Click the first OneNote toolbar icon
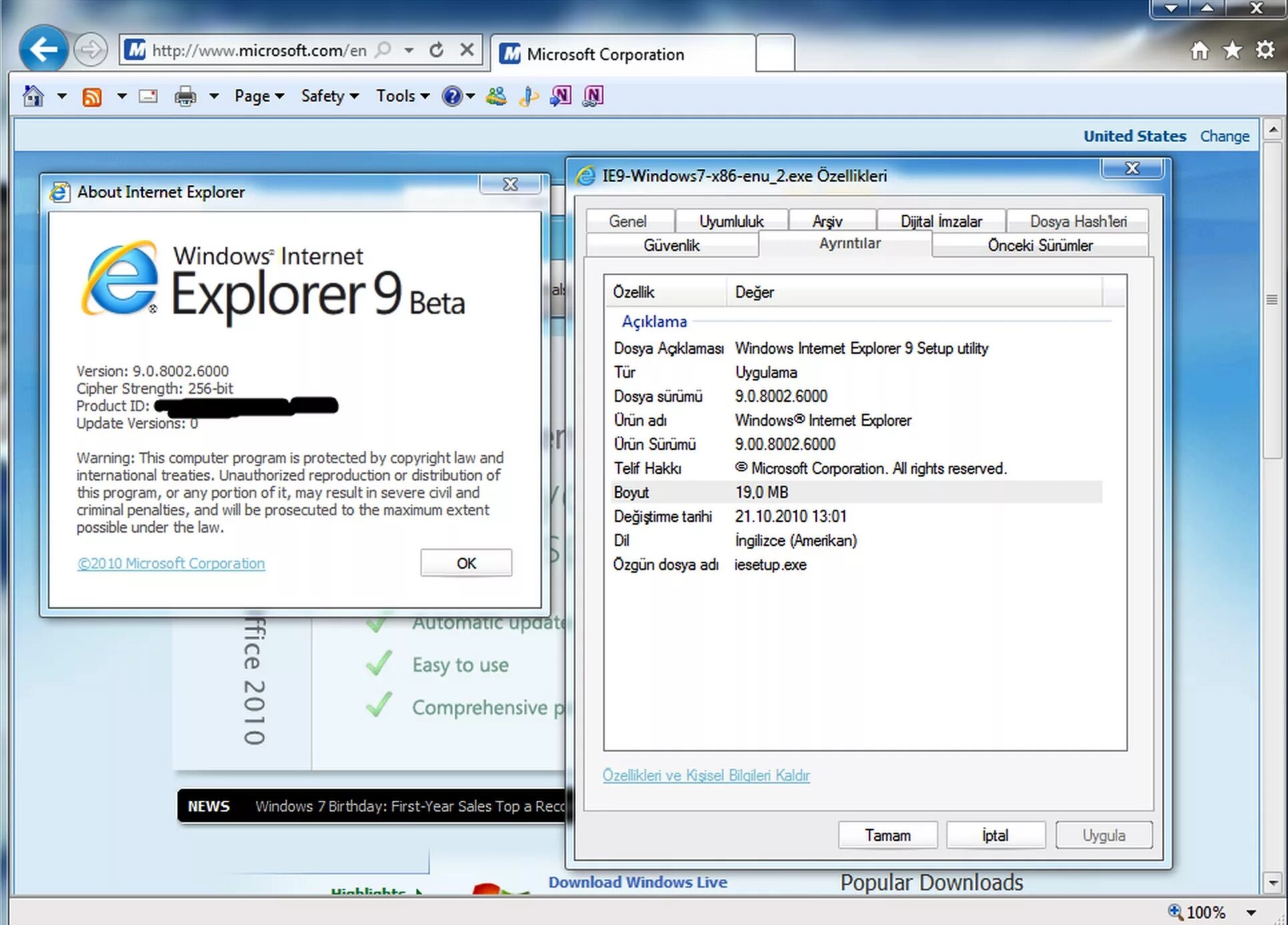This screenshot has height=925, width=1288. click(x=561, y=96)
